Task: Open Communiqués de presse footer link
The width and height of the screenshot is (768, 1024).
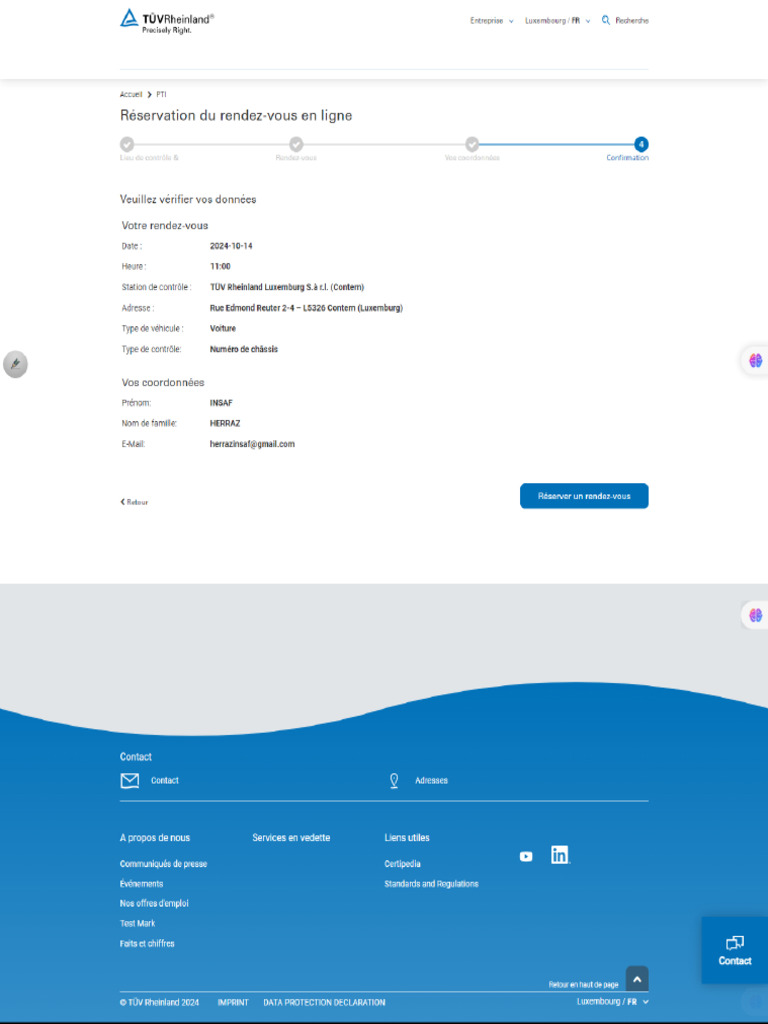Action: 163,863
